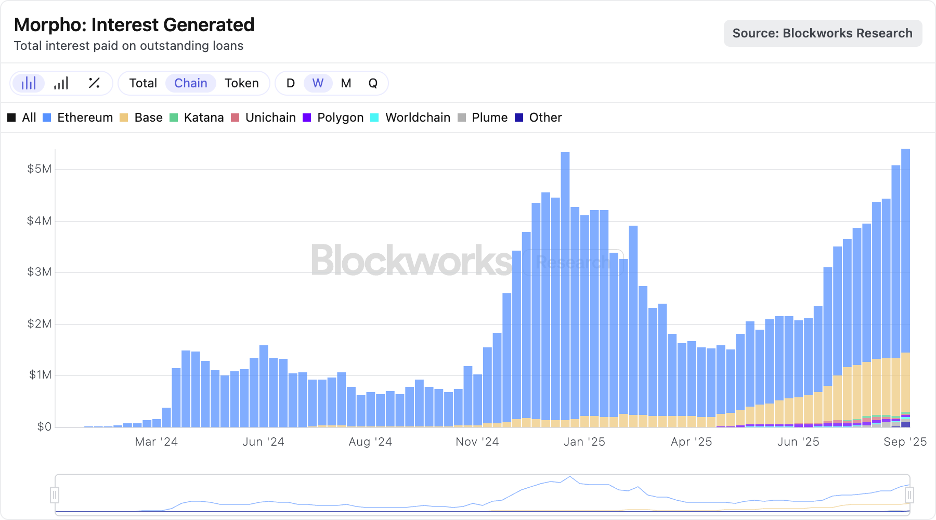Select the stacked bar chart view icon
The height and width of the screenshot is (520, 936).
pyautogui.click(x=29, y=83)
